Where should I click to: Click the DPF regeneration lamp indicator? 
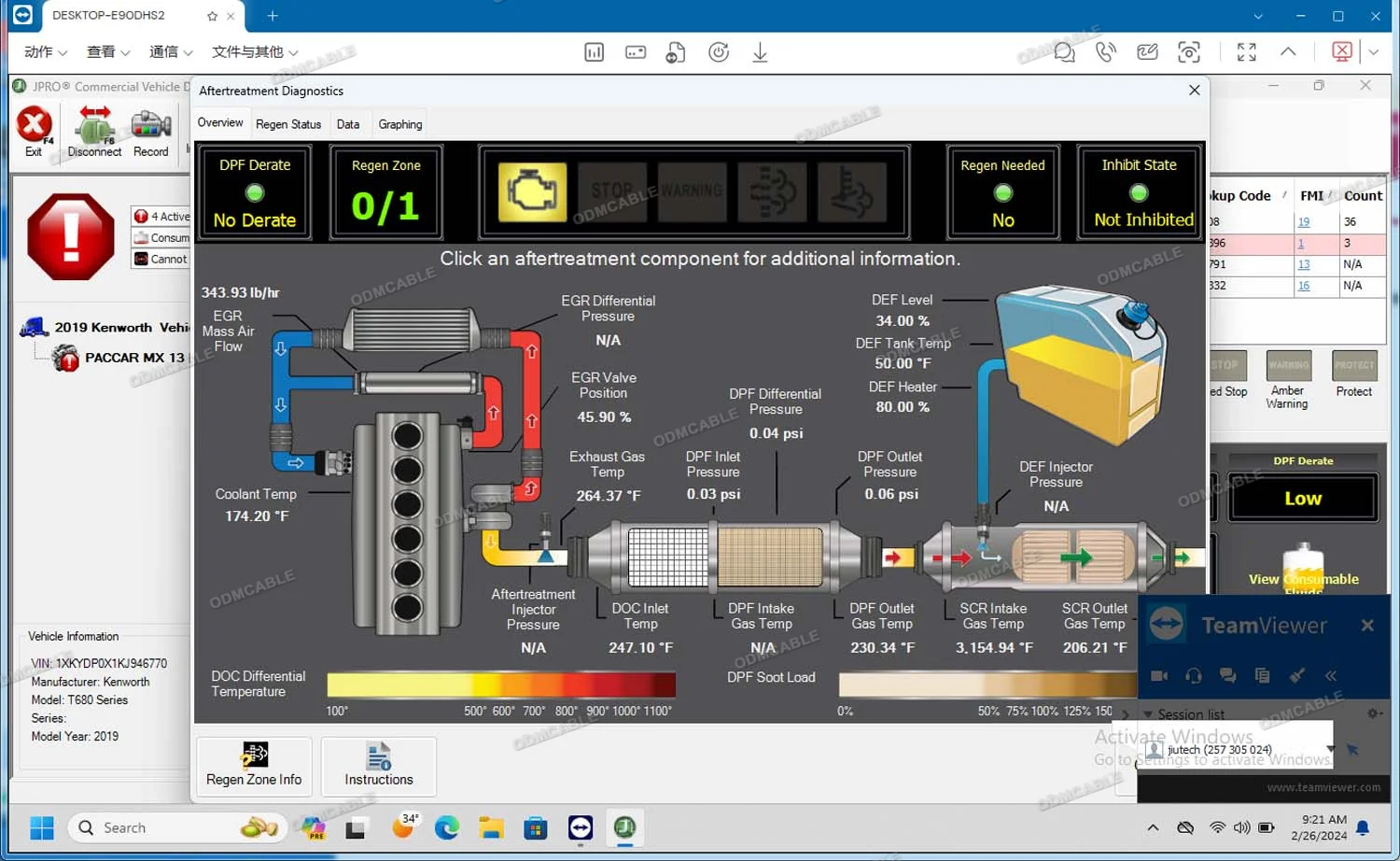(x=772, y=192)
